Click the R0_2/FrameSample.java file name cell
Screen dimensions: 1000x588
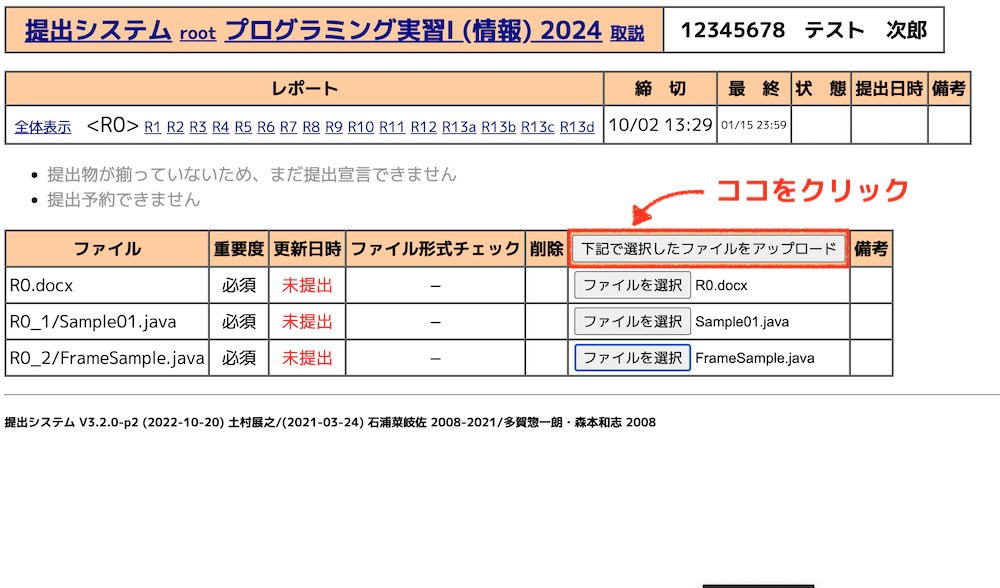tap(107, 358)
